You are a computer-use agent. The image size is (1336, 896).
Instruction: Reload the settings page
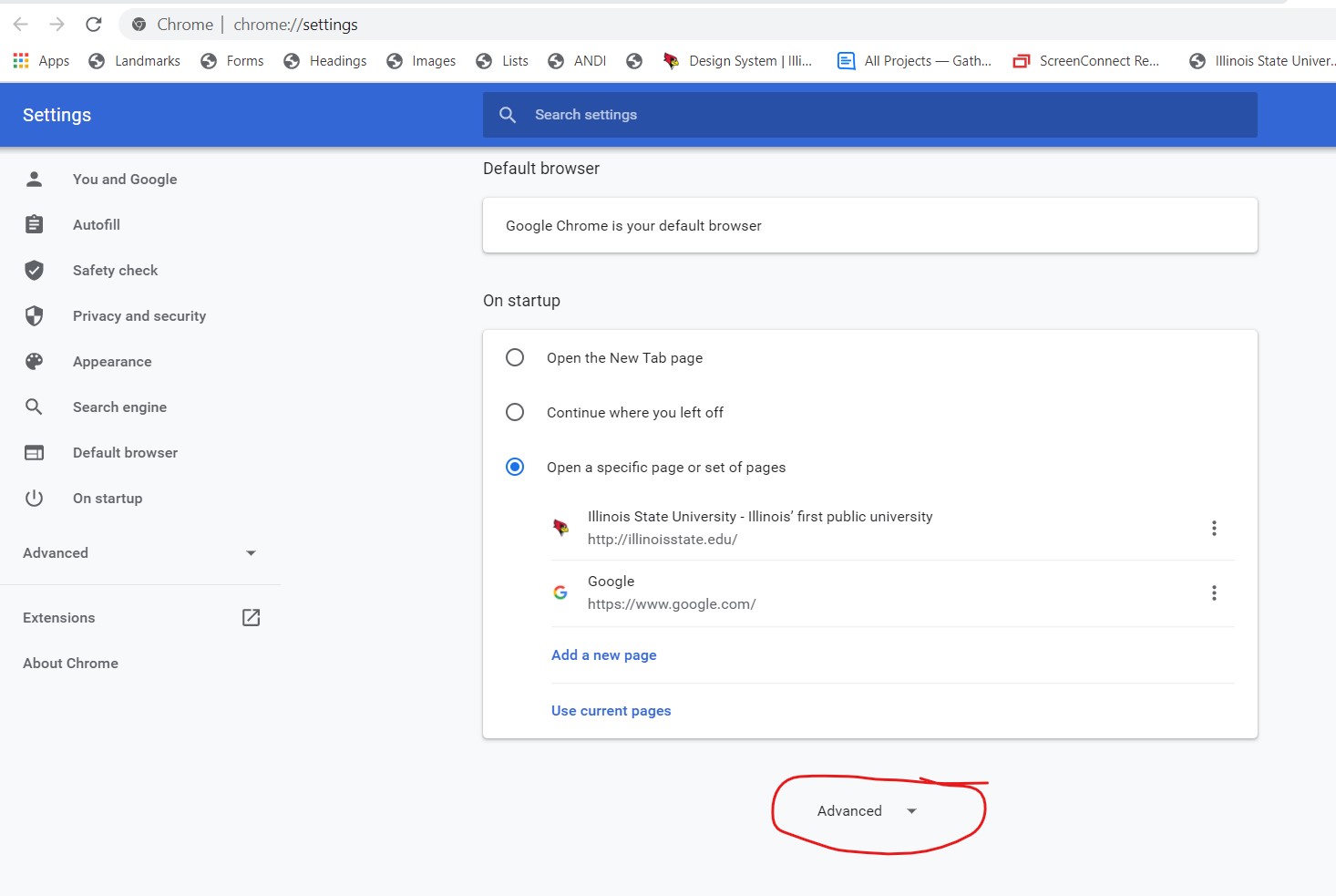point(93,25)
